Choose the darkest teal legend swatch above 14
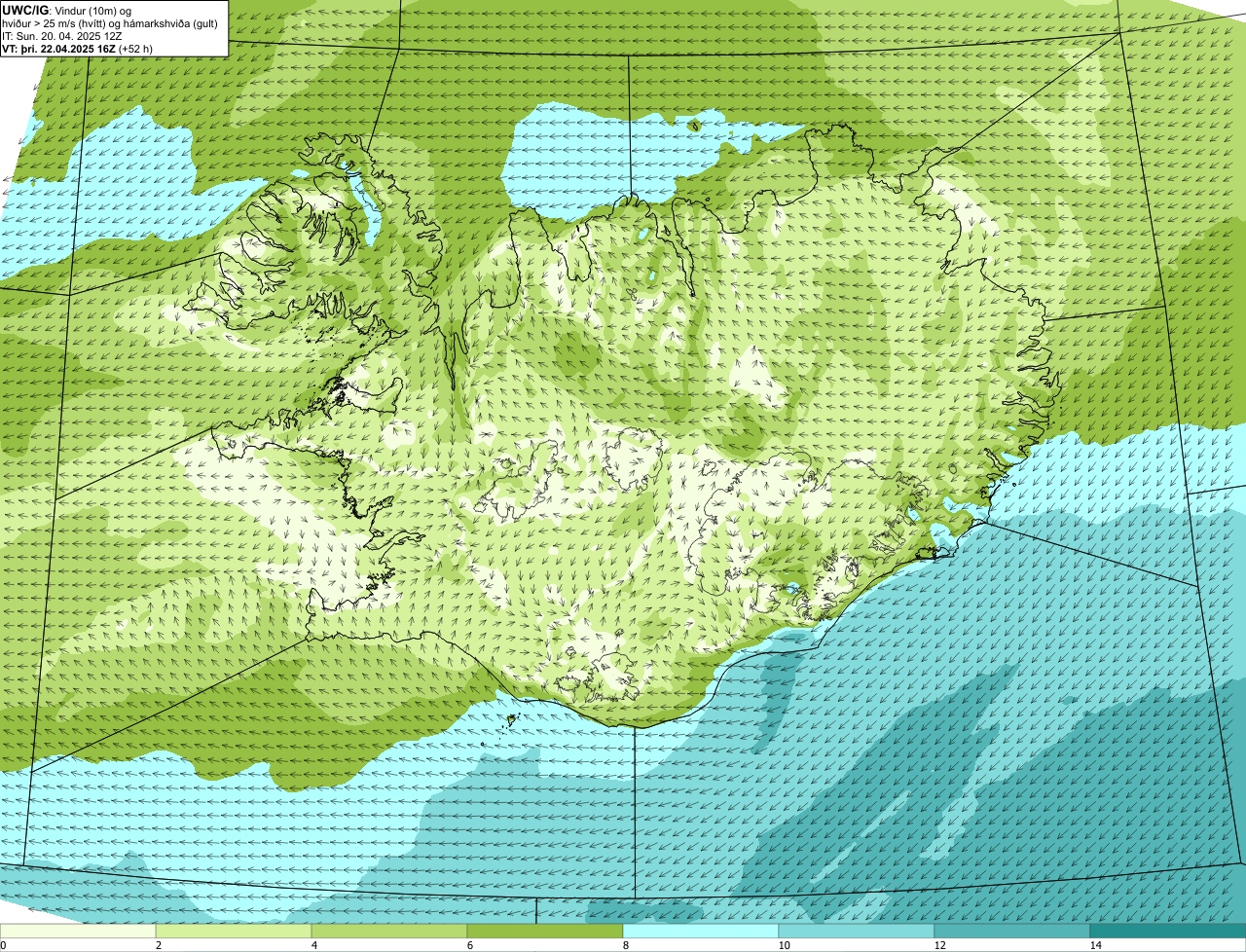The width and height of the screenshot is (1246, 952). pyautogui.click(x=1168, y=931)
